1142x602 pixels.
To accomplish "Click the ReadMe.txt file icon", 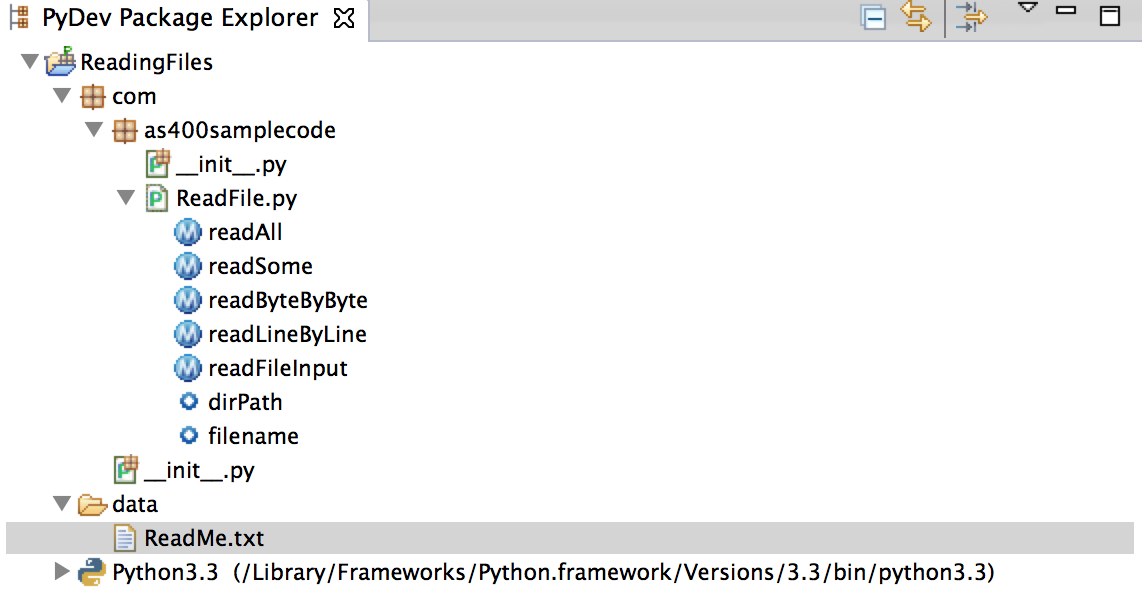I will [124, 538].
